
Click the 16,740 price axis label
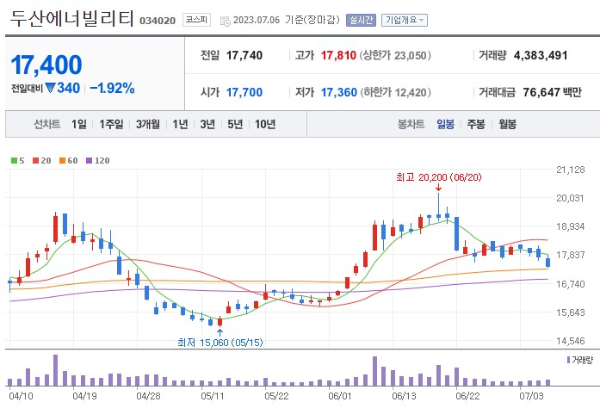tap(571, 284)
